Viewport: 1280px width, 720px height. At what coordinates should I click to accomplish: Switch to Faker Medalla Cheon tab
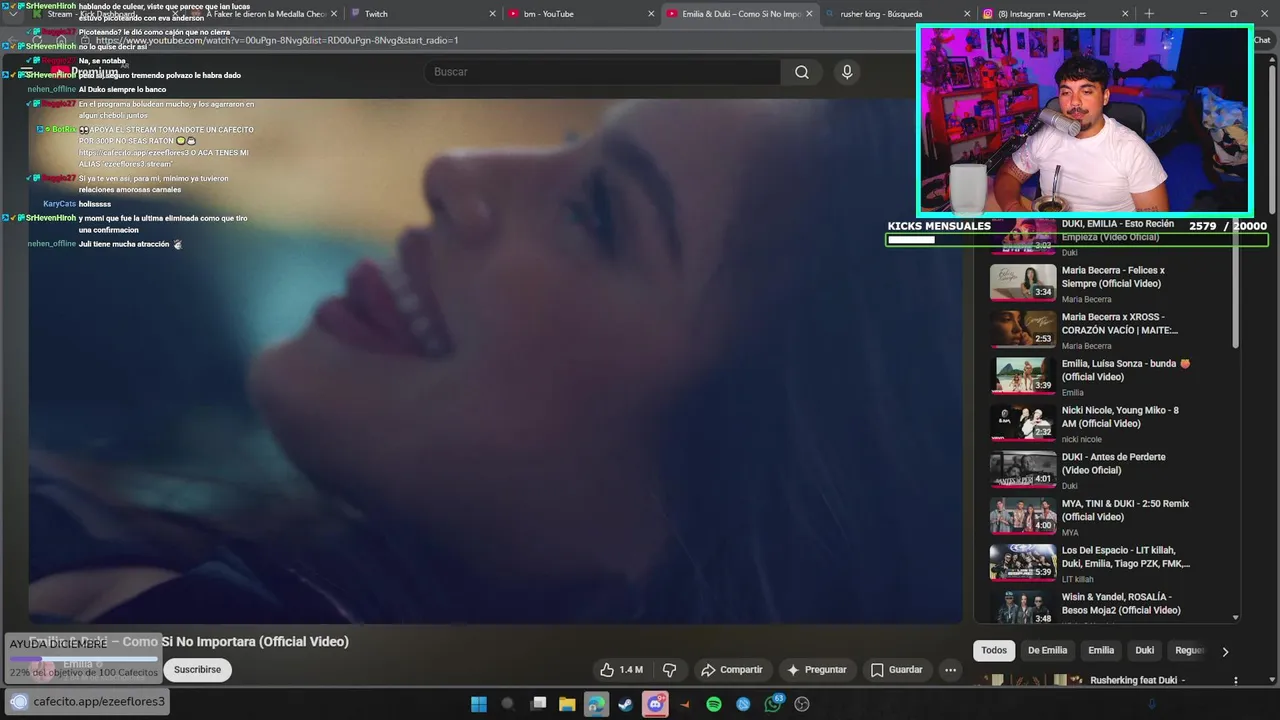(265, 14)
